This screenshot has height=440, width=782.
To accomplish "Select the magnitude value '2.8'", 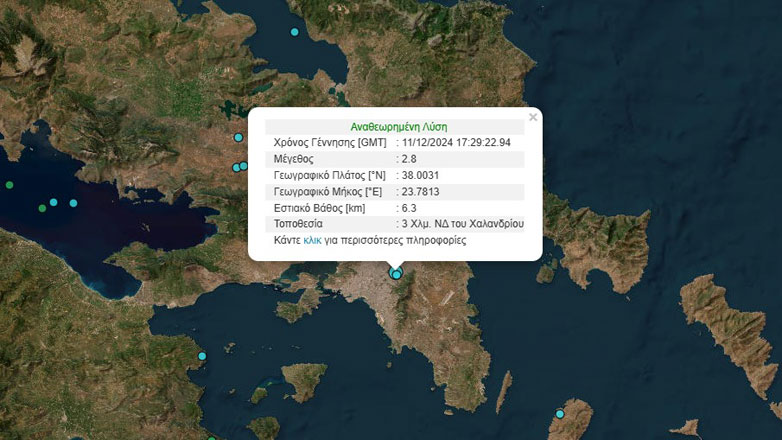I will point(409,159).
